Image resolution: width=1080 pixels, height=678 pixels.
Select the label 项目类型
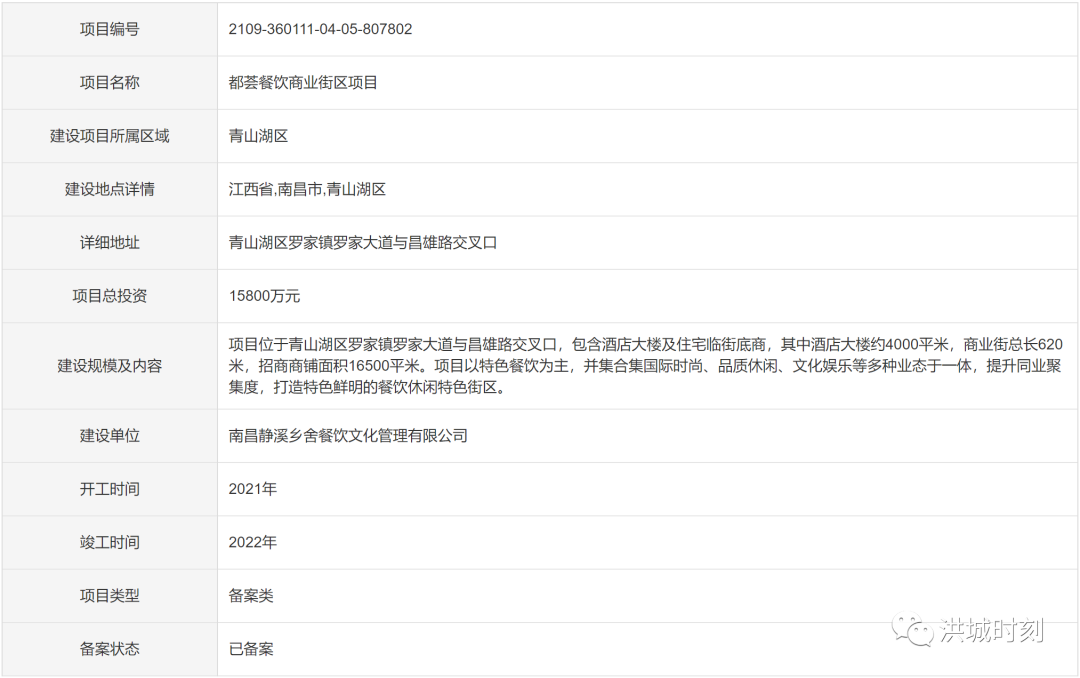coord(110,595)
